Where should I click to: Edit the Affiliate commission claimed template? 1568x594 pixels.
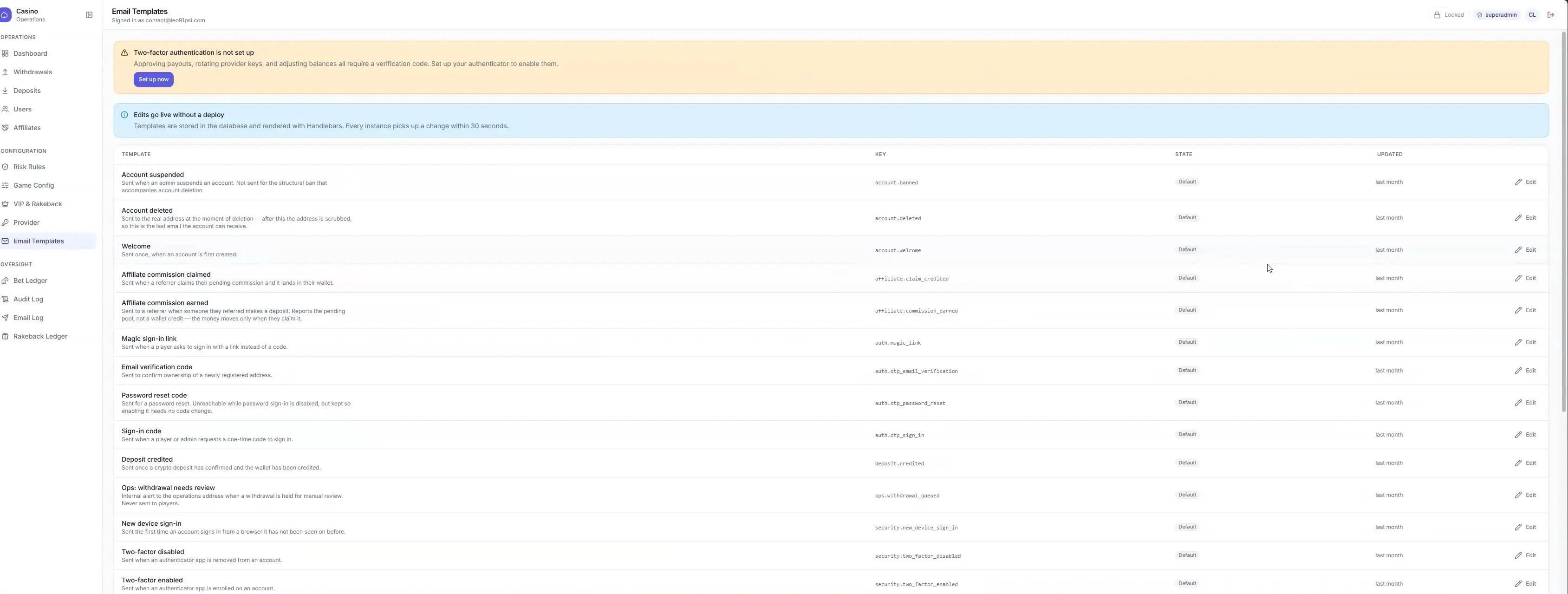click(1525, 278)
